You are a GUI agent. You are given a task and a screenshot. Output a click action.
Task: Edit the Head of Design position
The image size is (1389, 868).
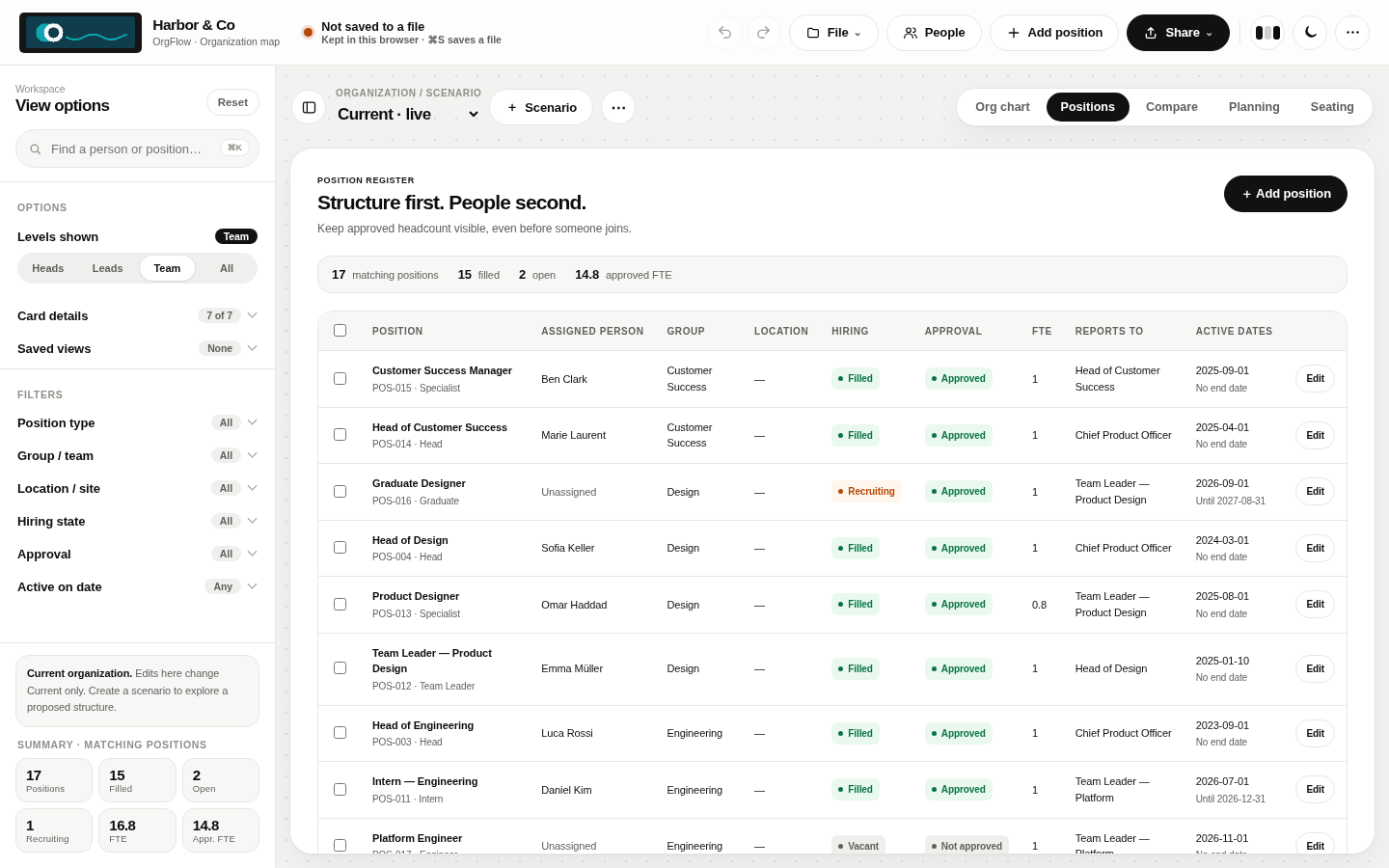tap(1315, 548)
